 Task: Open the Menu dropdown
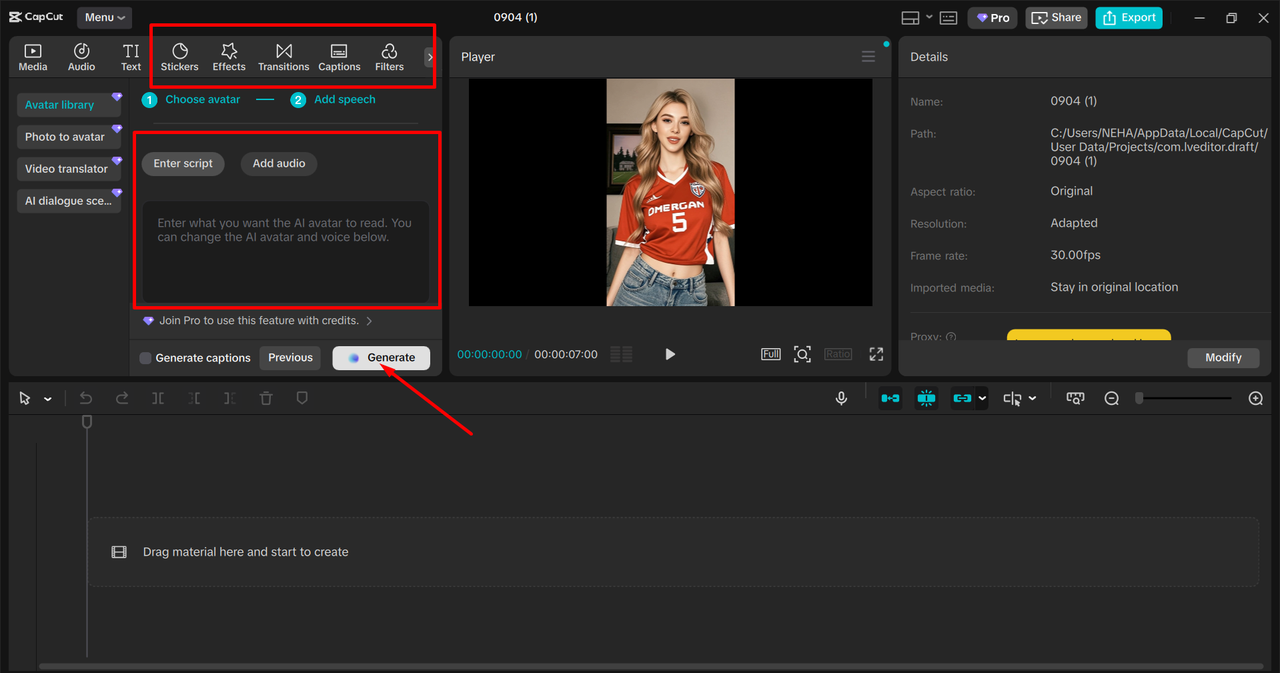104,17
